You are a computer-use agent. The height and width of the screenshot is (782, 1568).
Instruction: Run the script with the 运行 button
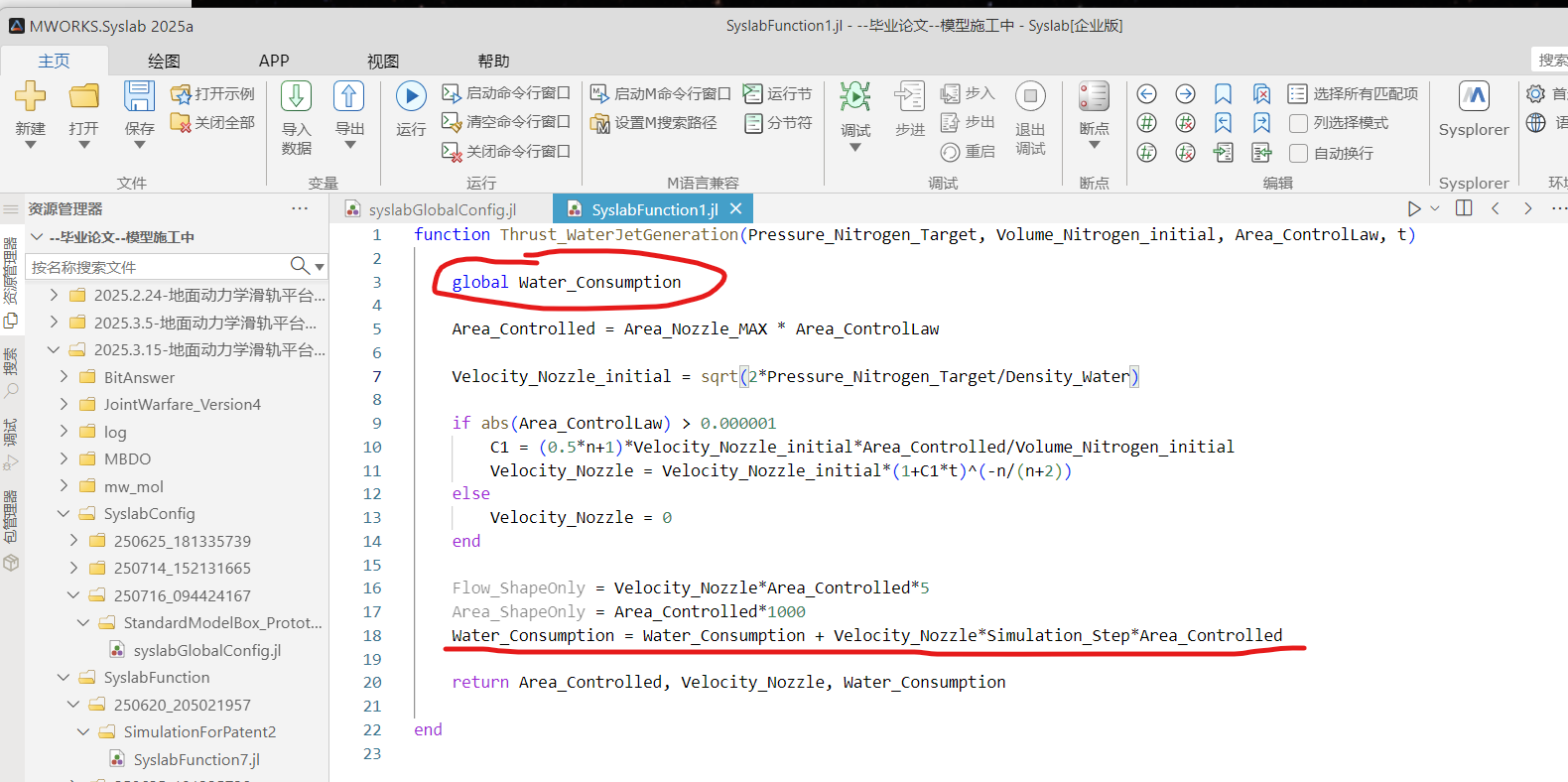[411, 96]
